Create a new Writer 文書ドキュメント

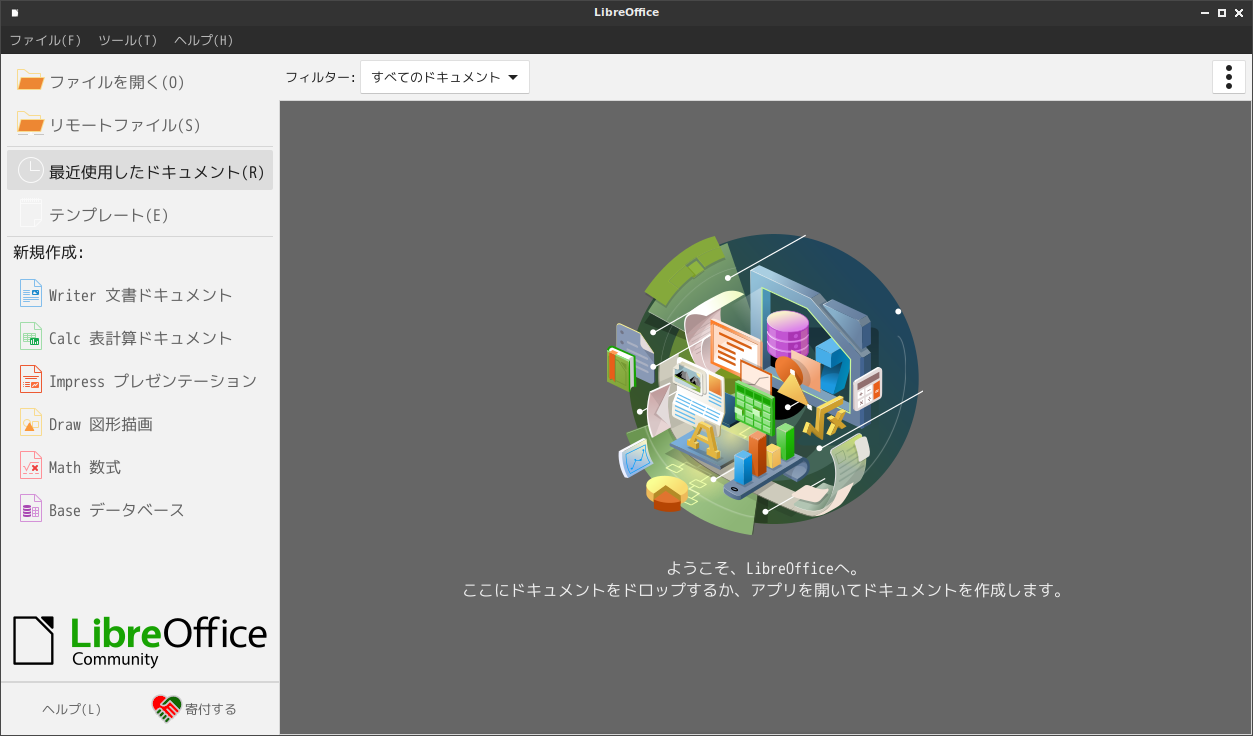point(140,295)
